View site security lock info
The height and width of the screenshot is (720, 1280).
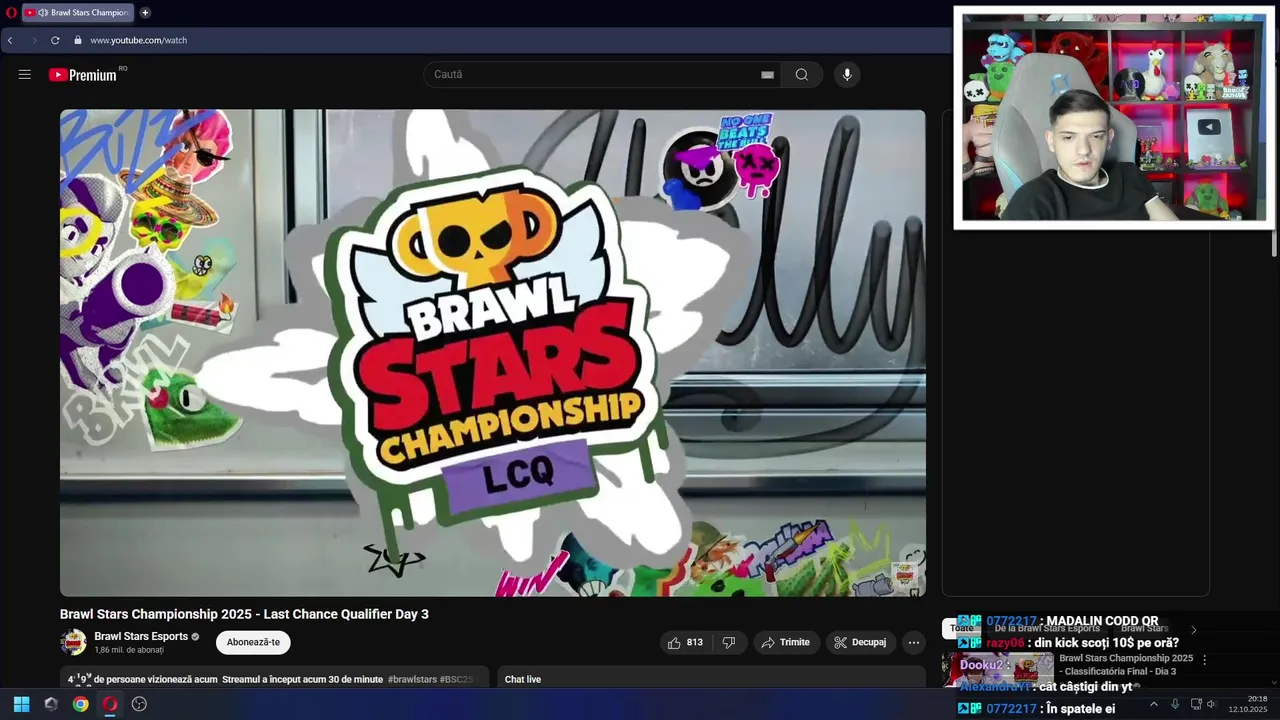[77, 40]
